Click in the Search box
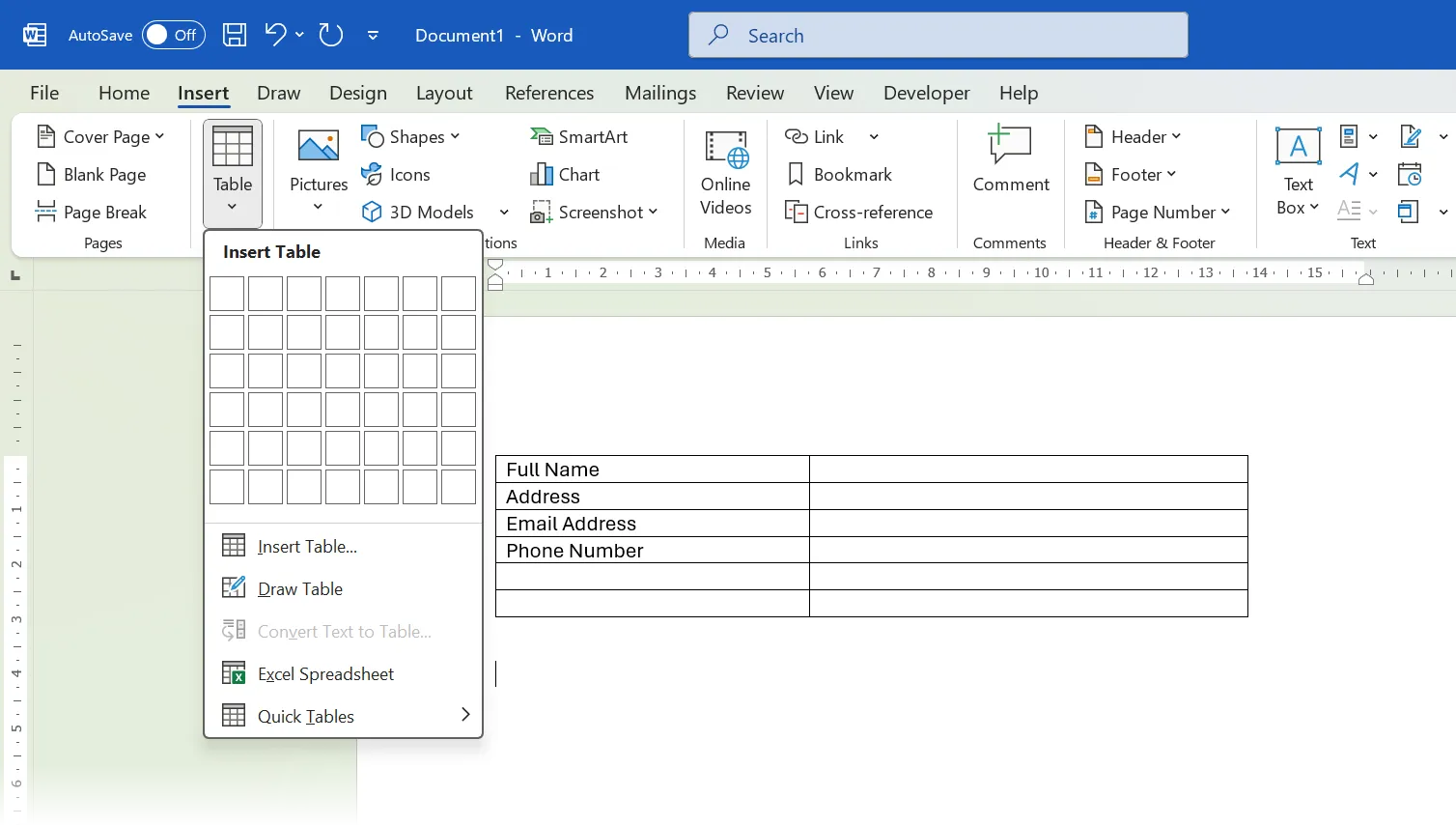The height and width of the screenshot is (826, 1456). click(x=938, y=36)
